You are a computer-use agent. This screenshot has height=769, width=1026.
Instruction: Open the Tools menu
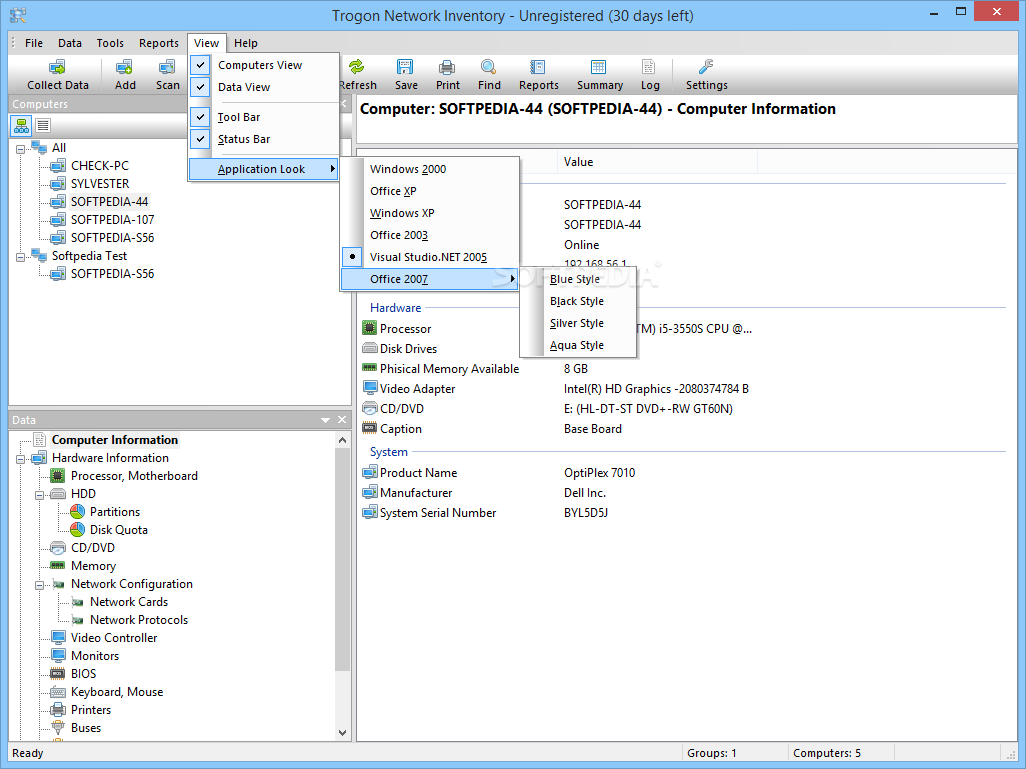pos(110,43)
